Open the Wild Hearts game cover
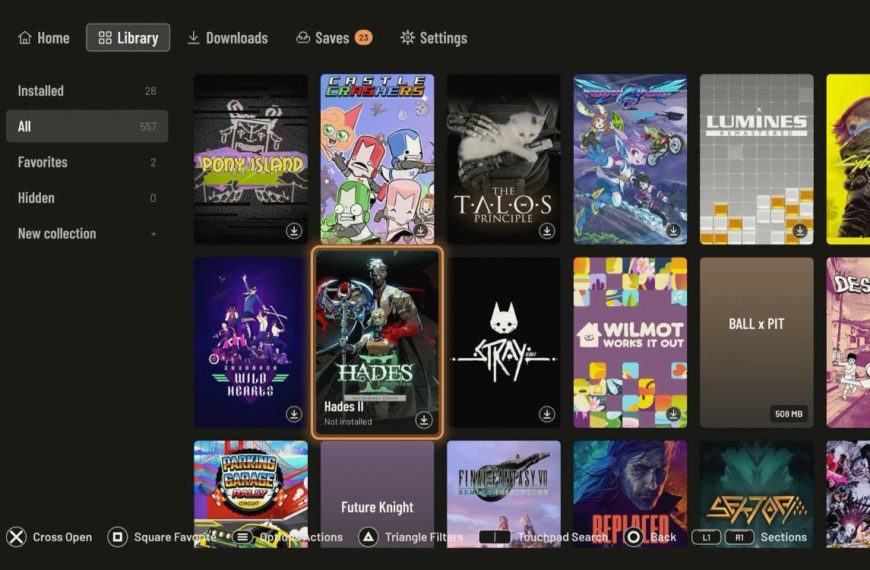The height and width of the screenshot is (570, 870). [251, 342]
